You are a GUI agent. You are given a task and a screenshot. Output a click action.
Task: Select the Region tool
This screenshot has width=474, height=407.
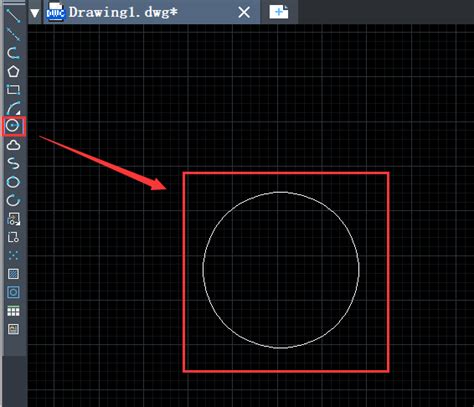pyautogui.click(x=13, y=292)
